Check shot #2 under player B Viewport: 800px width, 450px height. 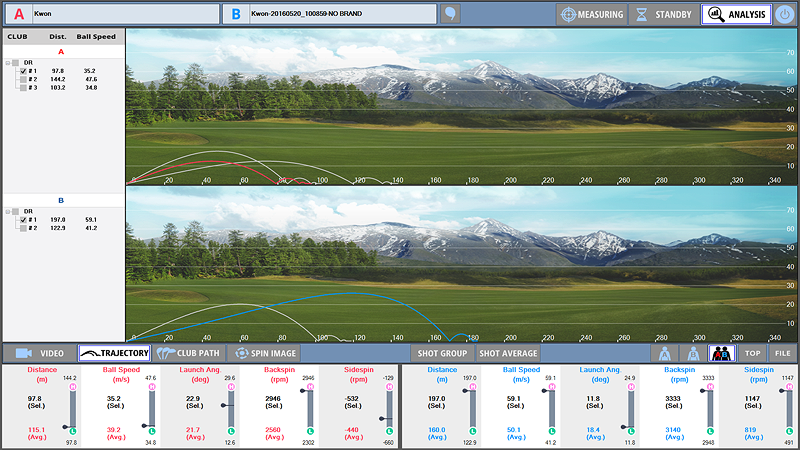pyautogui.click(x=23, y=228)
